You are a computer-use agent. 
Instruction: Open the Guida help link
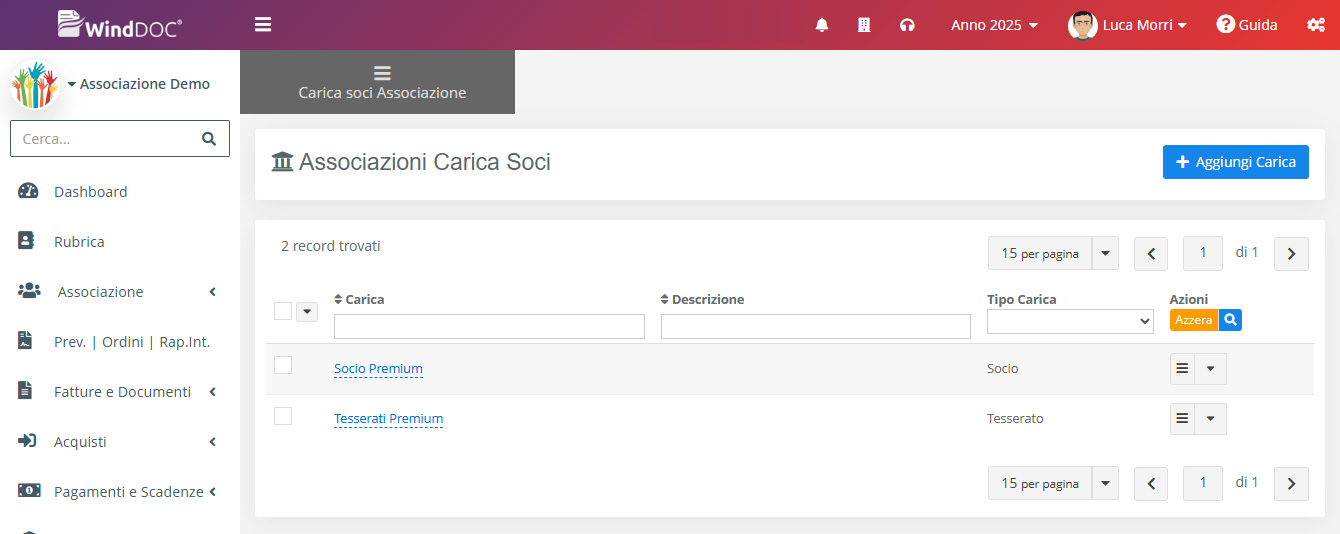coord(1247,25)
